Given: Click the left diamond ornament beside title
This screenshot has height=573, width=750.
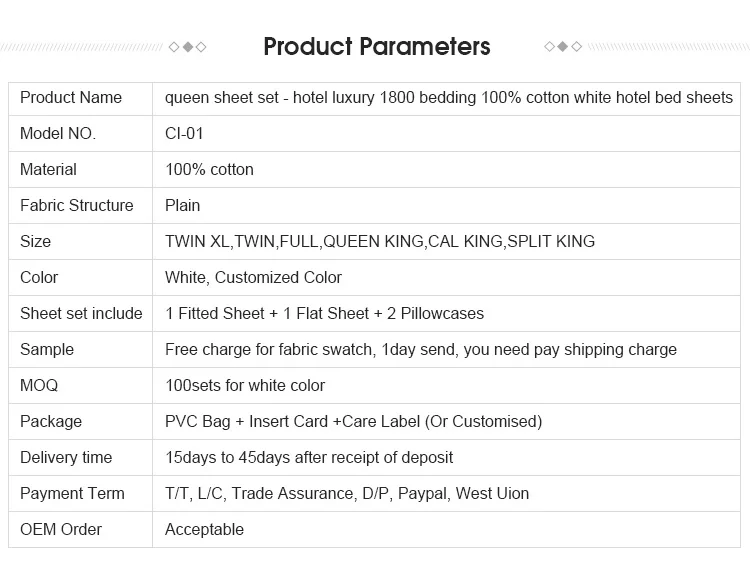Looking at the screenshot, I should (188, 47).
